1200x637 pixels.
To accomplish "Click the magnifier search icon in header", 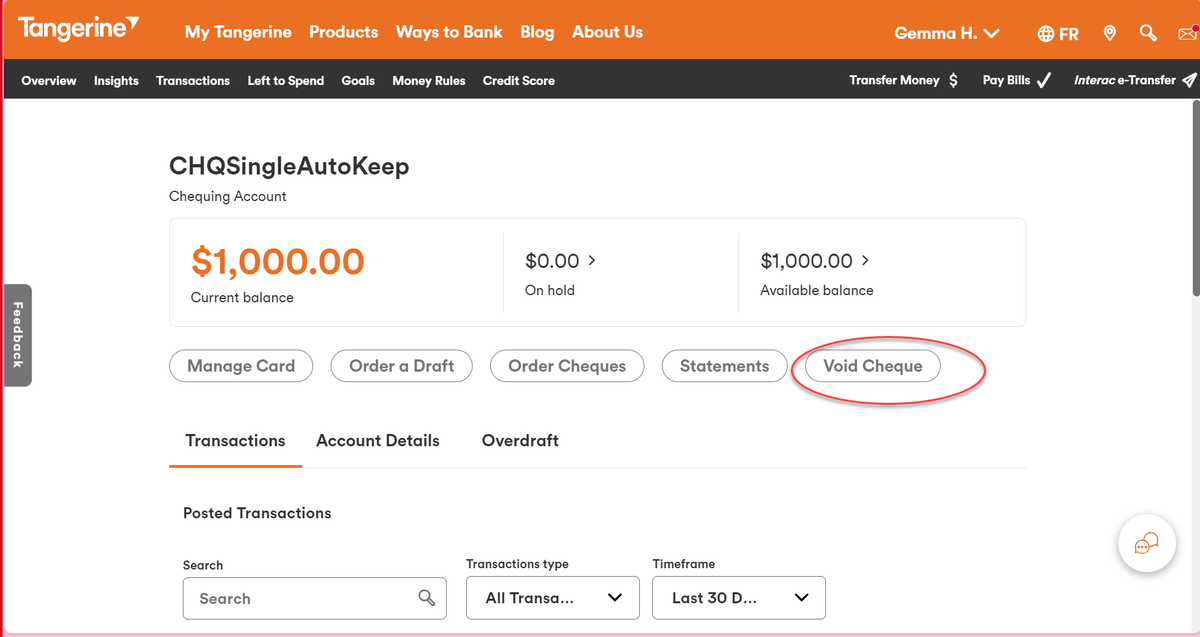I will pyautogui.click(x=1148, y=33).
